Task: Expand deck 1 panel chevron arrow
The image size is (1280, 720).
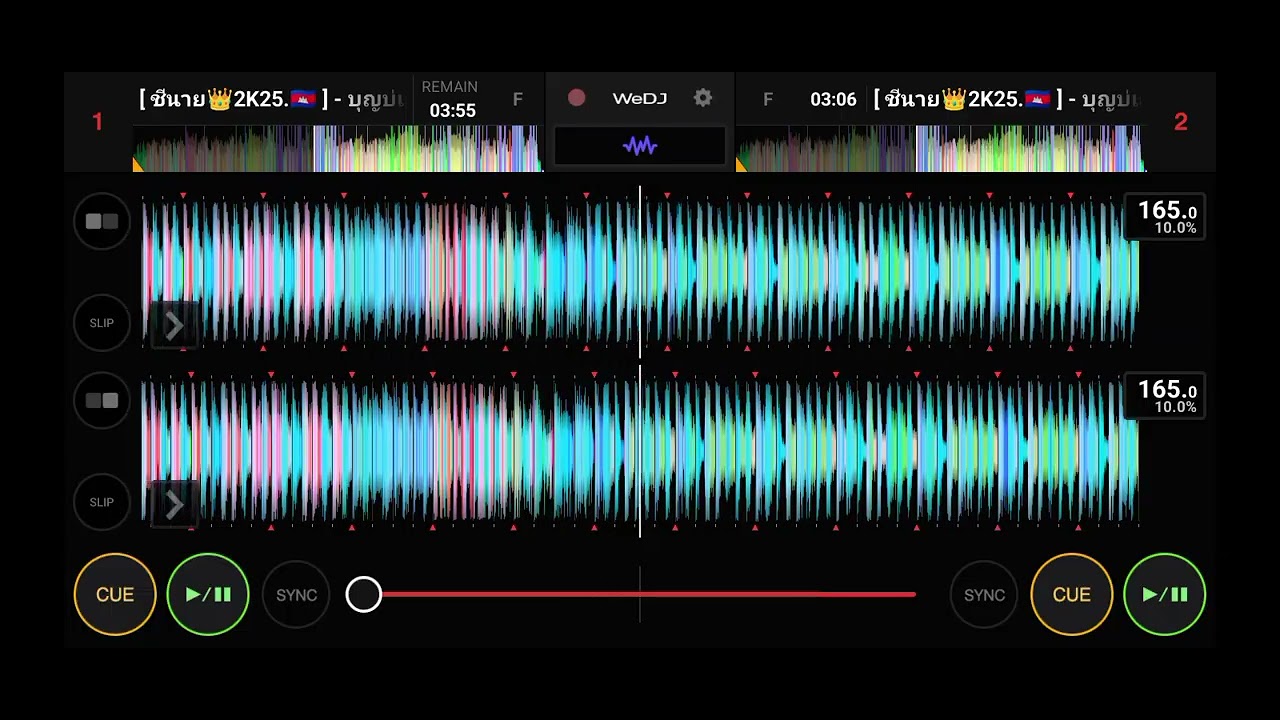Action: click(174, 325)
